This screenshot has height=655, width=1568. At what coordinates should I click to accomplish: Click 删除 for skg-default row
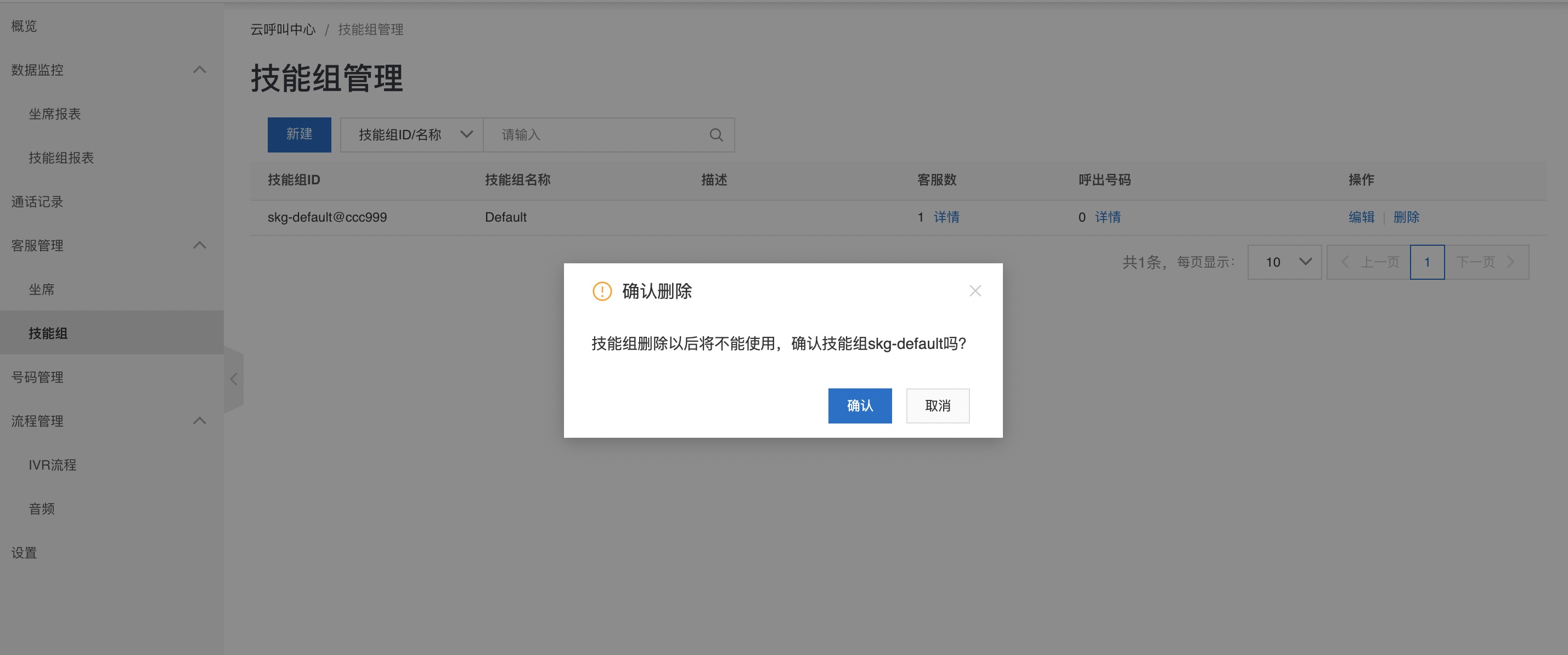click(x=1406, y=217)
